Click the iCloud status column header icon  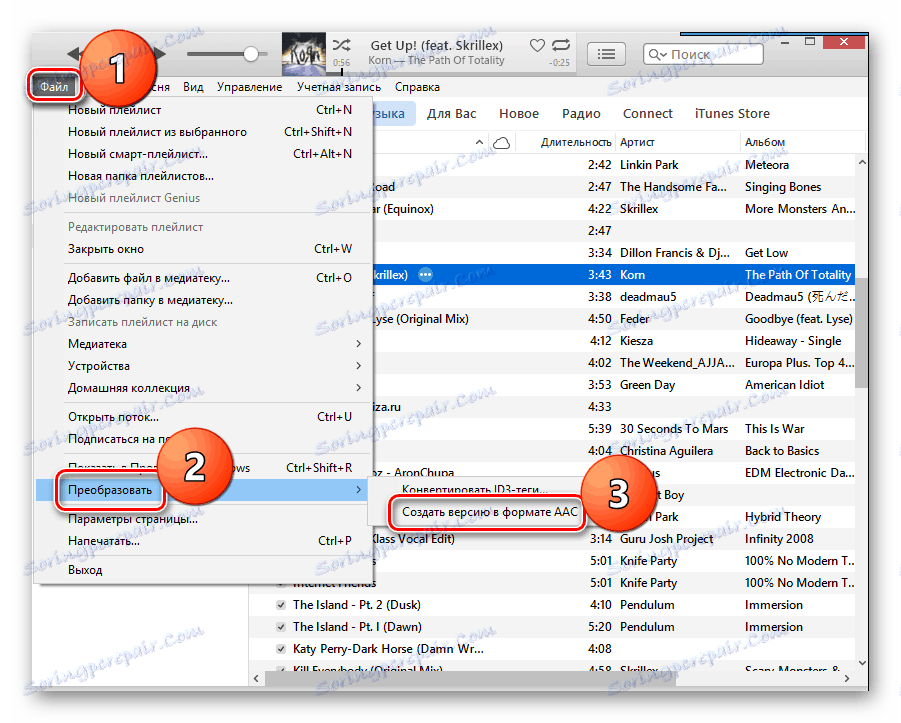(x=501, y=143)
